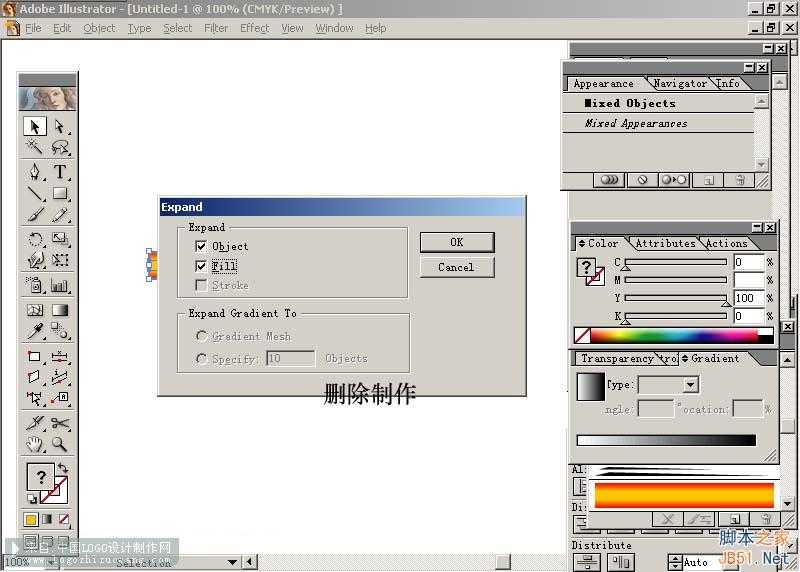Viewport: 800px width, 572px height.
Task: Select the Symbol Sprayer tool
Action: (35, 285)
